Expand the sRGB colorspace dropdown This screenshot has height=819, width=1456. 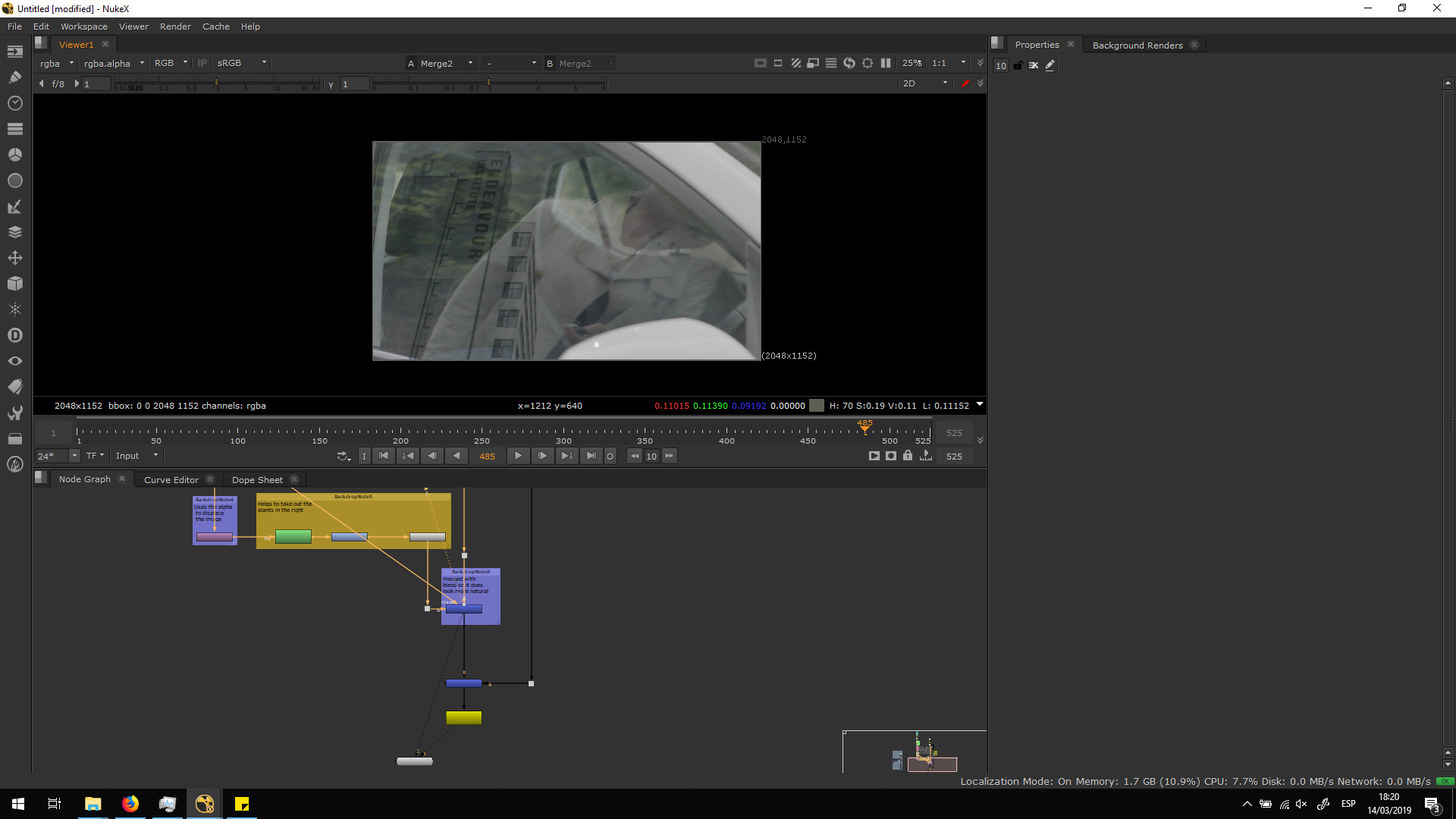(x=241, y=64)
